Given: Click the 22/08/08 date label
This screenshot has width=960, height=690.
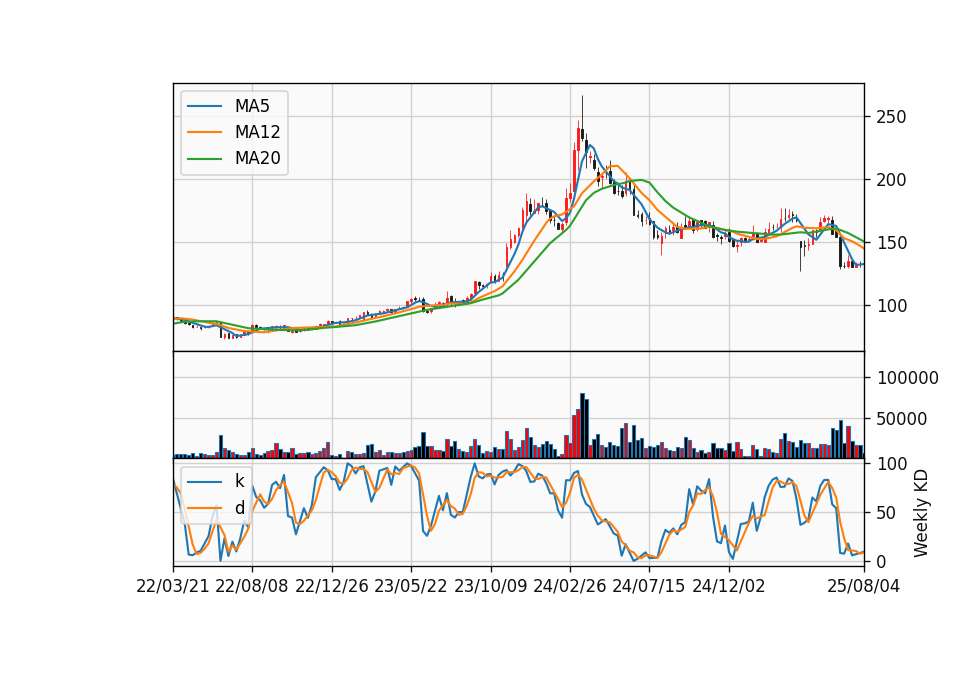Looking at the screenshot, I should point(252,586).
